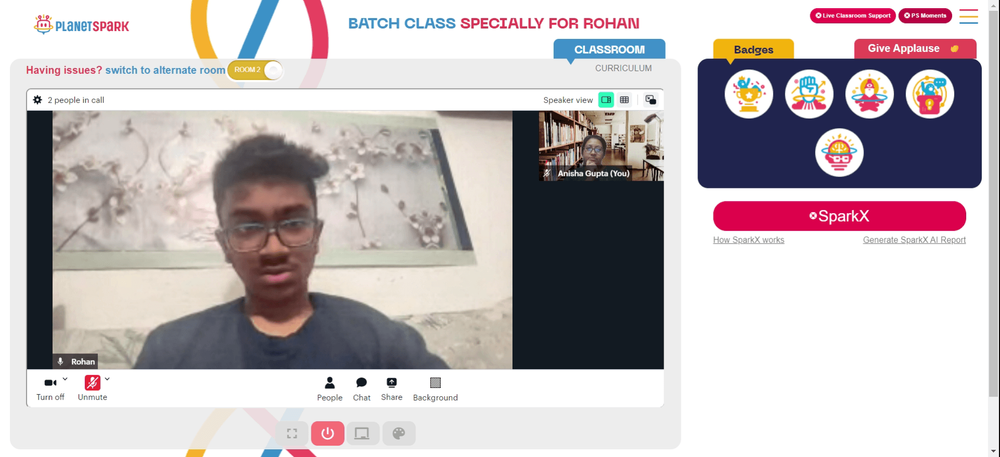The width and height of the screenshot is (1000, 457).
Task: Switch to the CLASSROOM tab
Action: 609,50
